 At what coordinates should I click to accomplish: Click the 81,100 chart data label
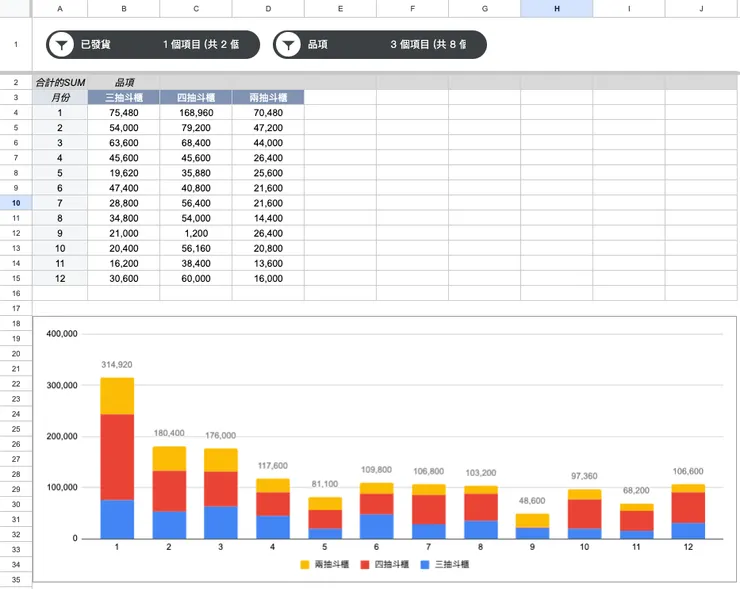click(325, 484)
